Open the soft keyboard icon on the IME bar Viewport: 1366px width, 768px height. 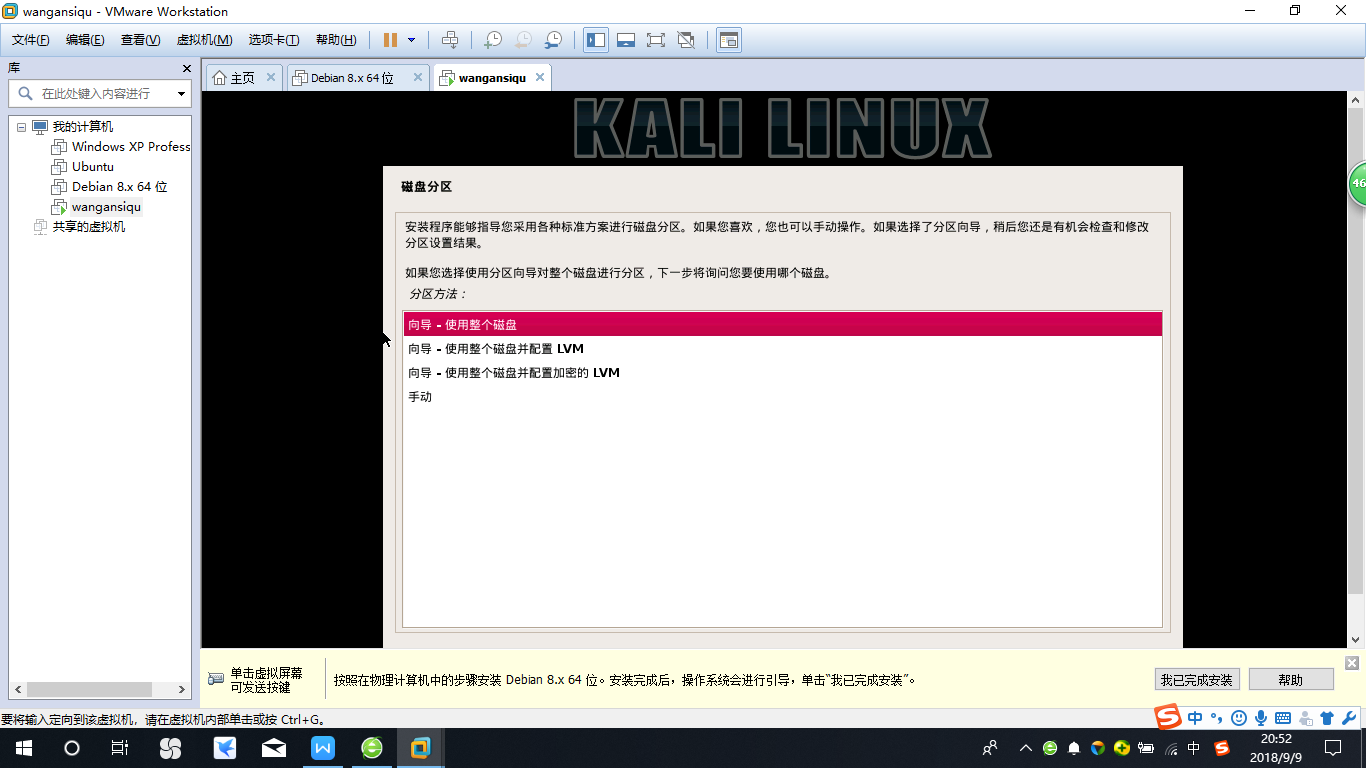click(x=1283, y=718)
